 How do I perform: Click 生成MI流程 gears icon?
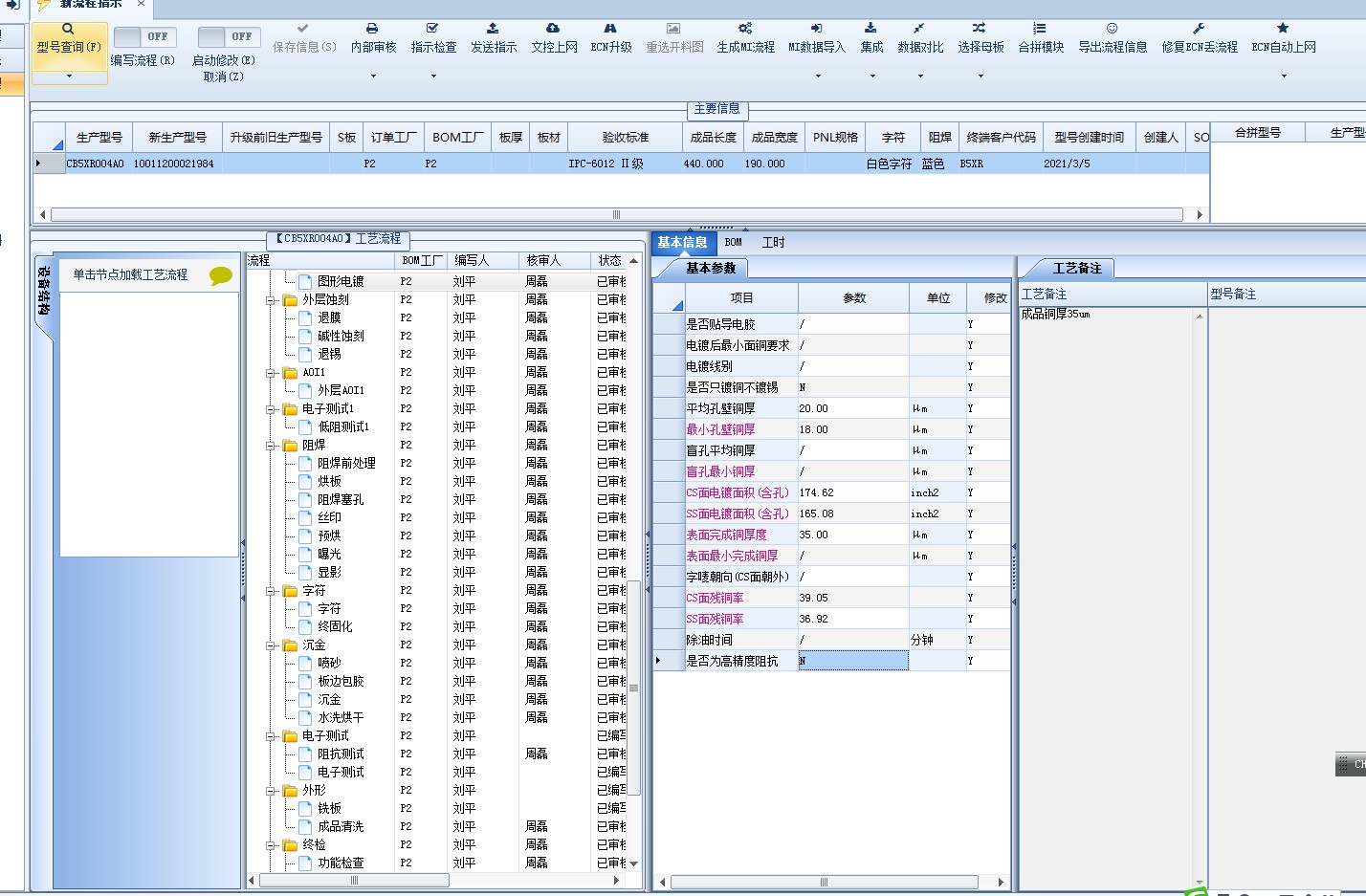click(745, 29)
